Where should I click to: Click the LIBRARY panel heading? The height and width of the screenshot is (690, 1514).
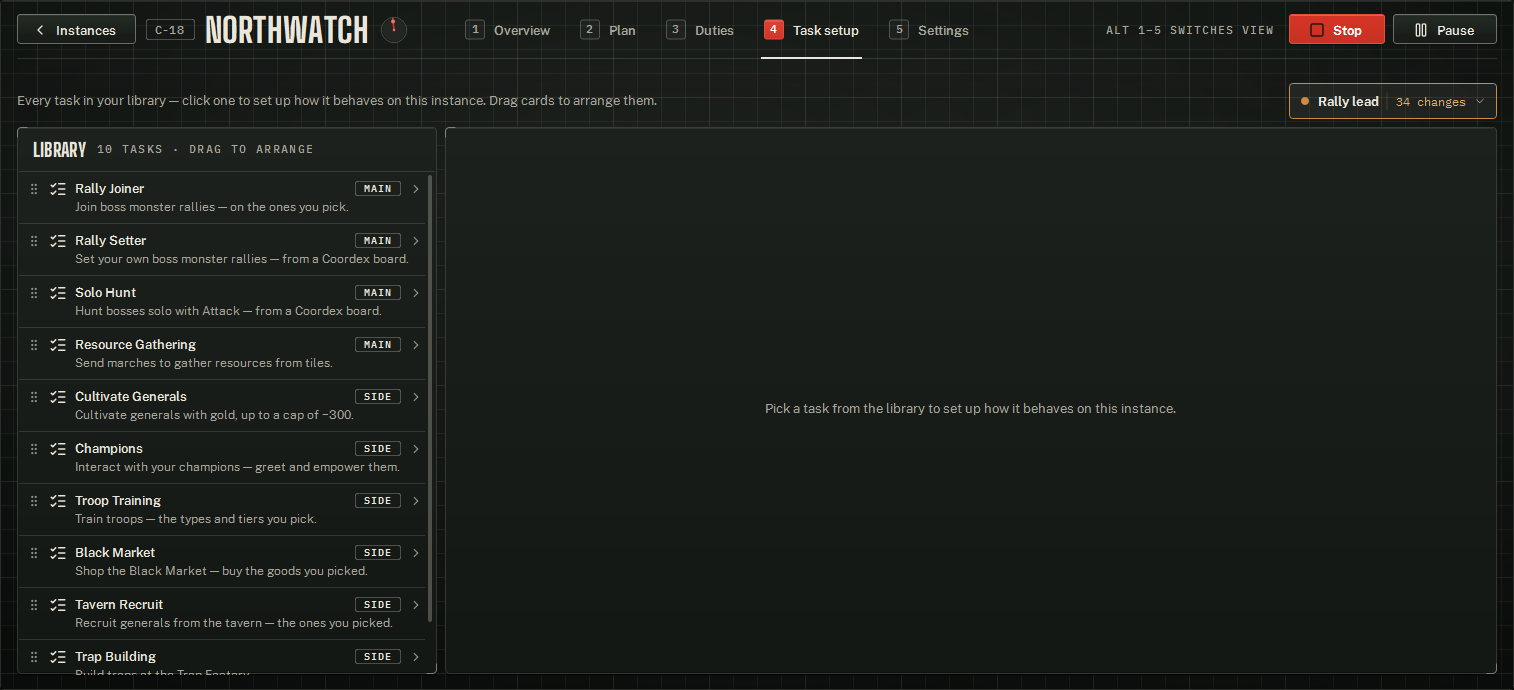(60, 150)
